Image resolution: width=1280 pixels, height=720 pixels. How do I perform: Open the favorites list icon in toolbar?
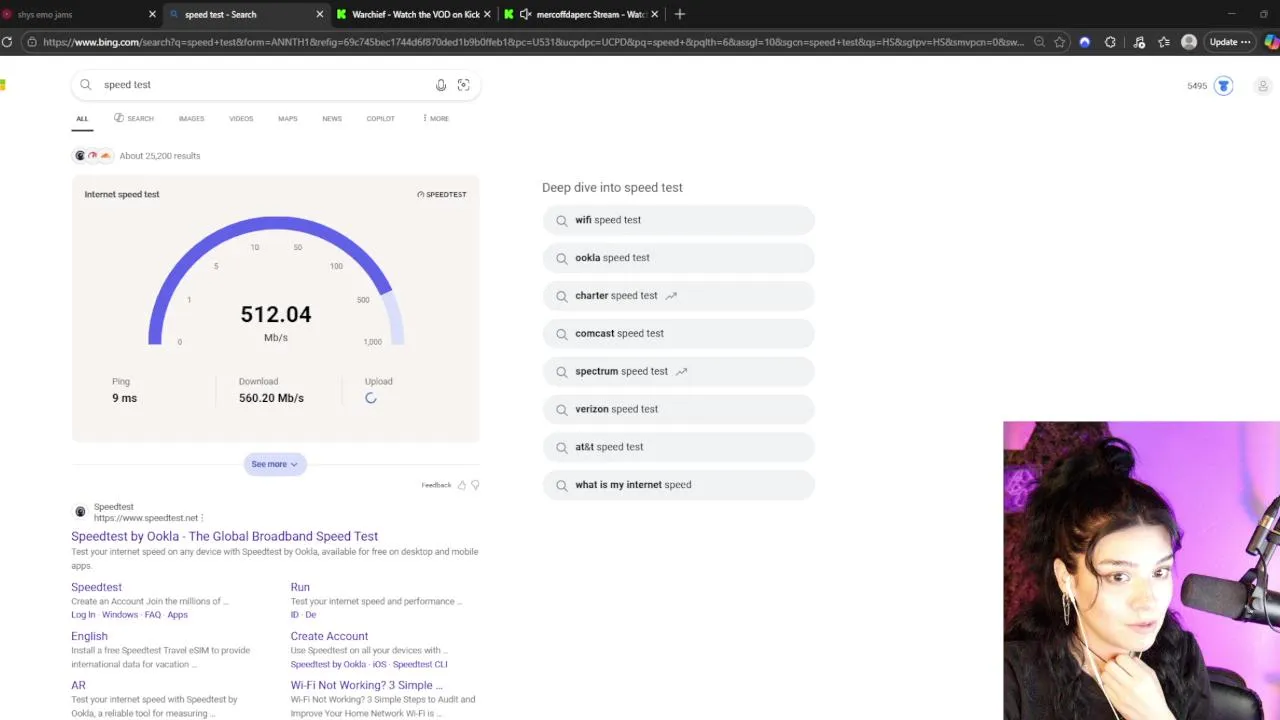tap(1164, 42)
